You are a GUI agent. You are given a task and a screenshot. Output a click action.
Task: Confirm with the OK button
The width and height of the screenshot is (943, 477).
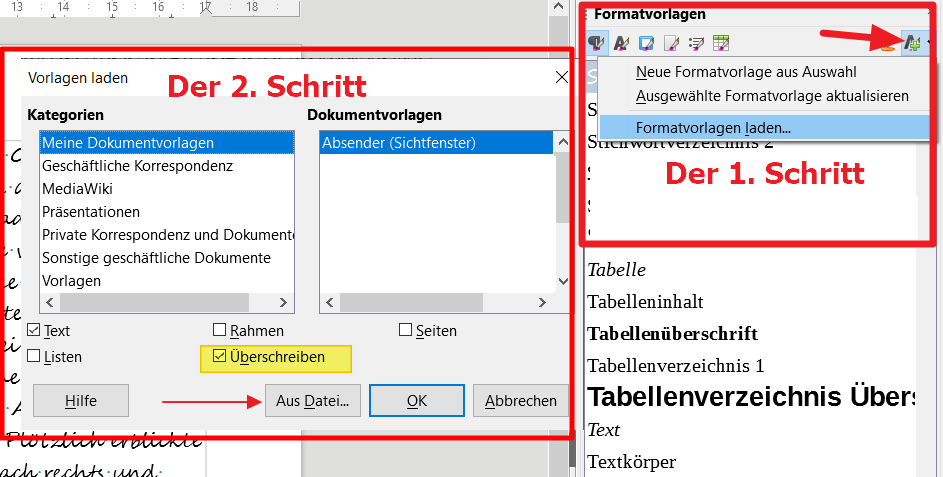[417, 401]
